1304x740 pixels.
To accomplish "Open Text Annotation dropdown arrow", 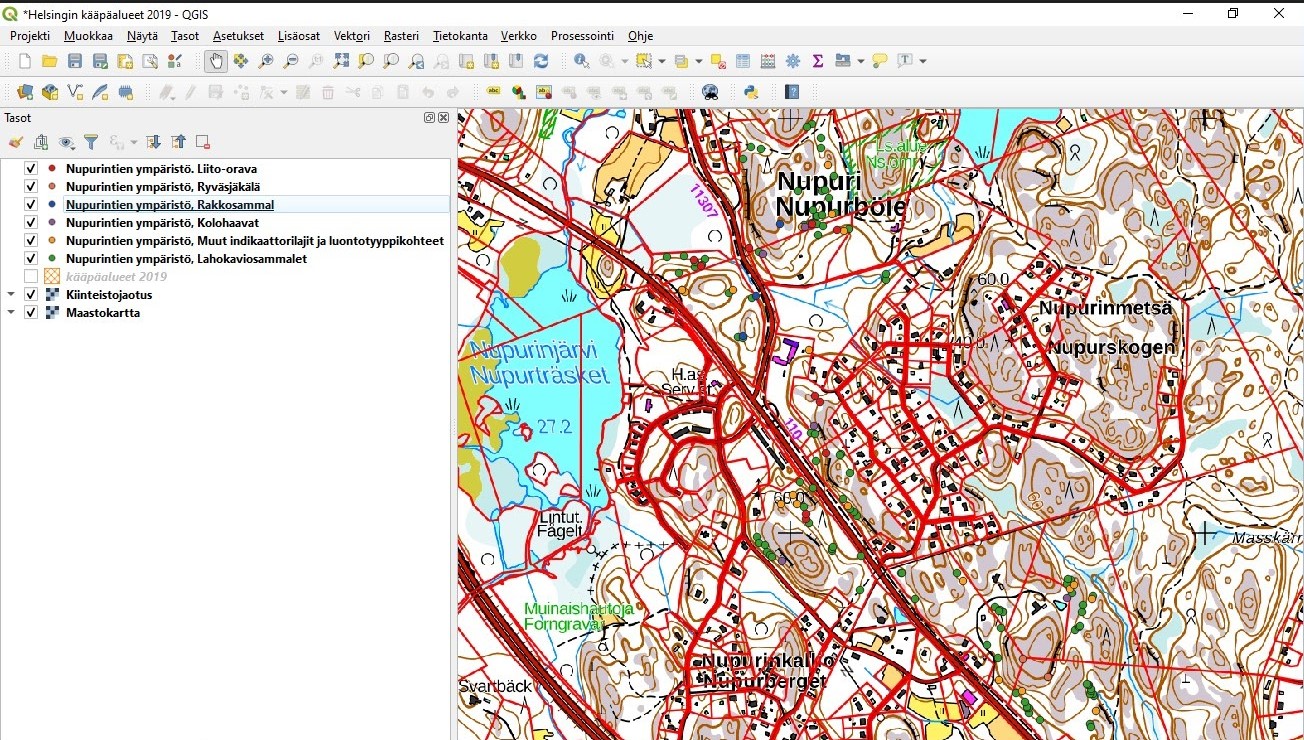I will click(923, 61).
